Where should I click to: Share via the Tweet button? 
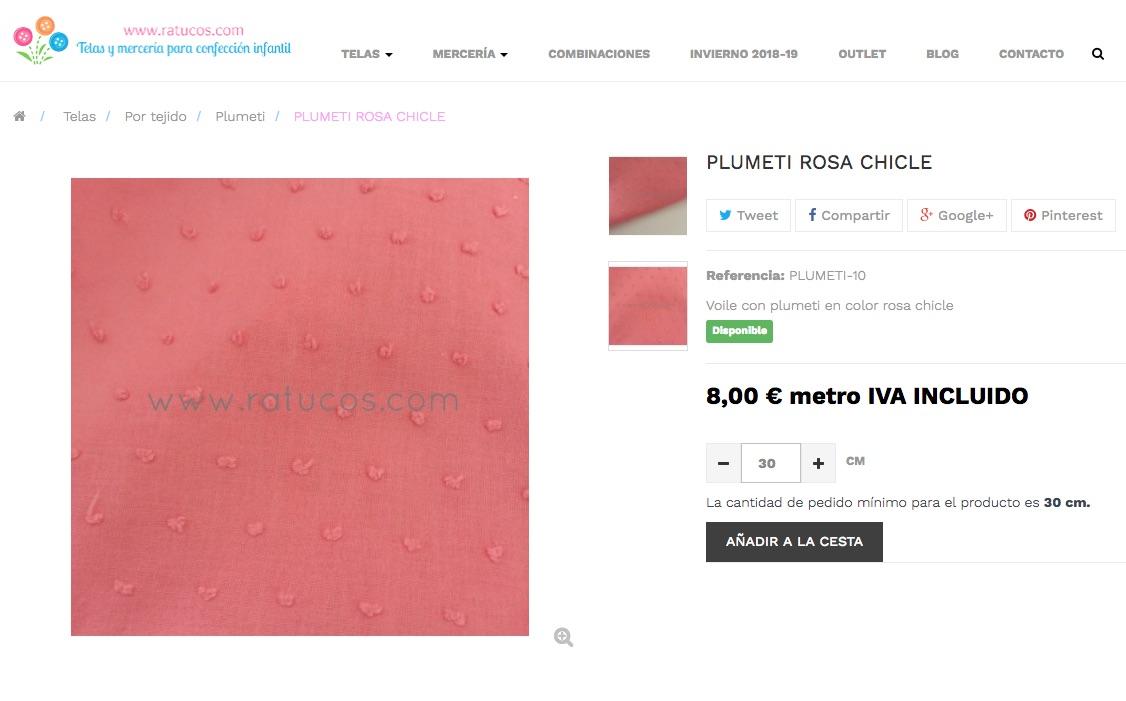point(748,215)
